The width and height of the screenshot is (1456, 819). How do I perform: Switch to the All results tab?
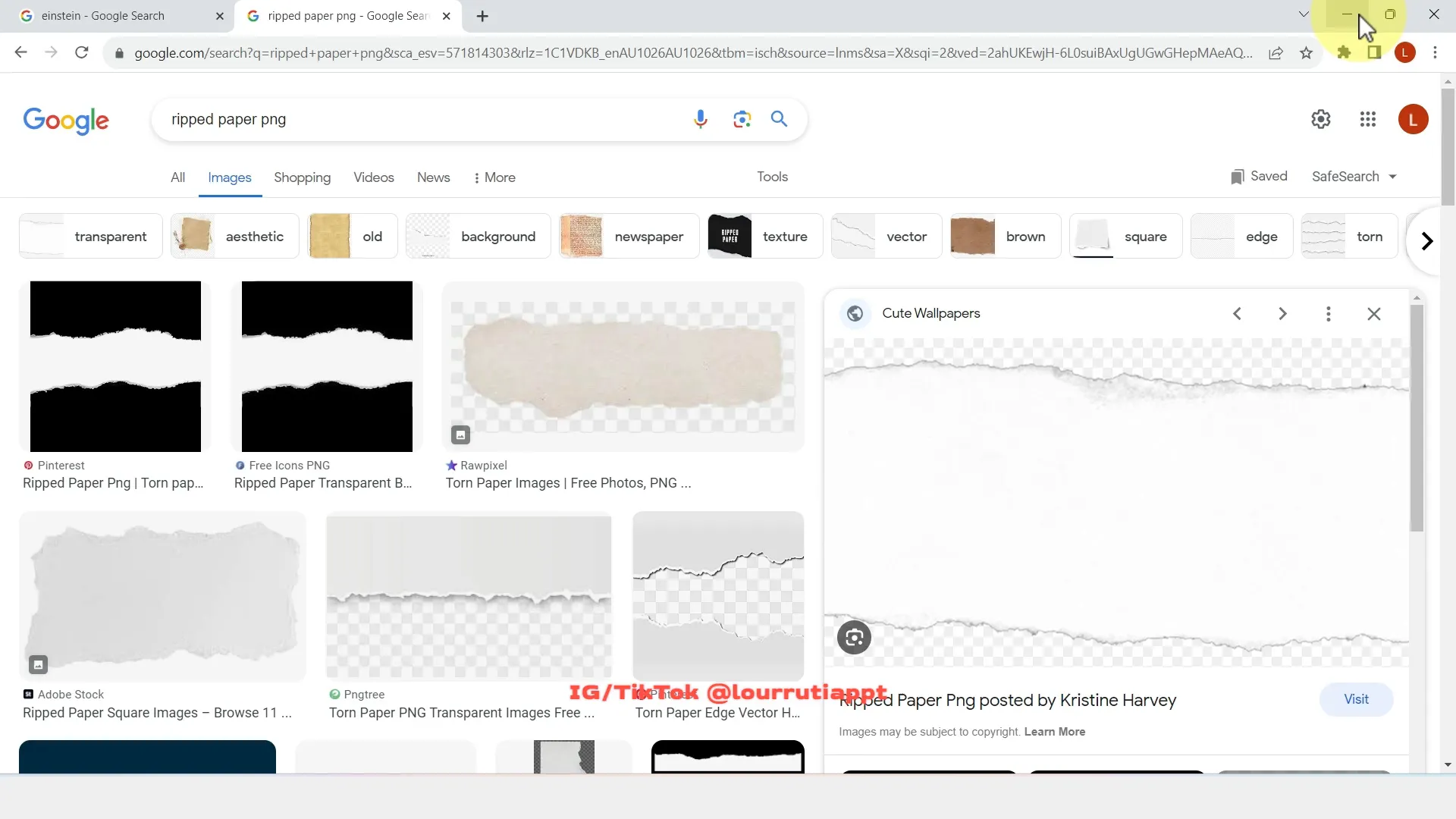[177, 177]
